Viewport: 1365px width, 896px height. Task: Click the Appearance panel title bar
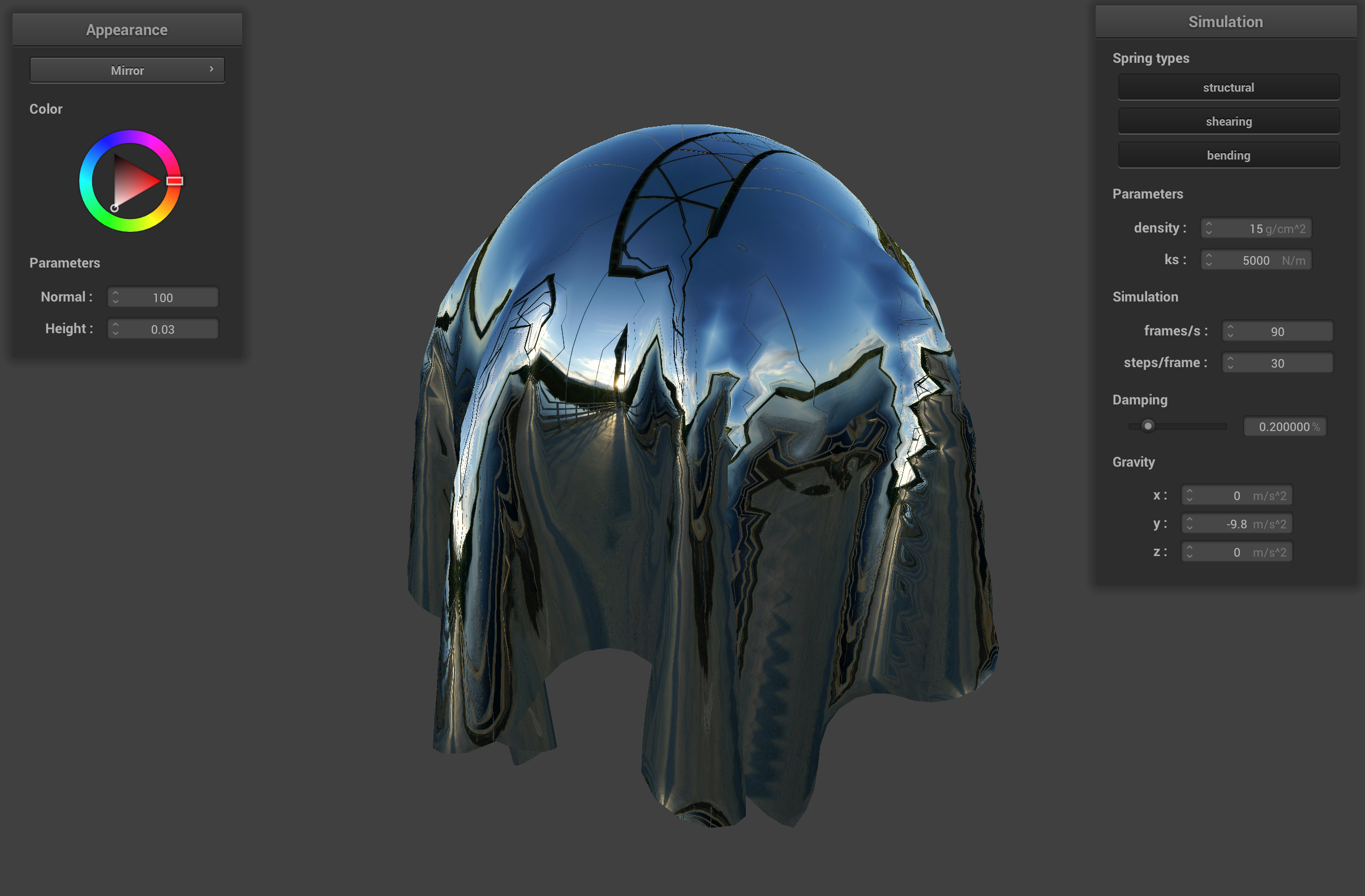[127, 30]
